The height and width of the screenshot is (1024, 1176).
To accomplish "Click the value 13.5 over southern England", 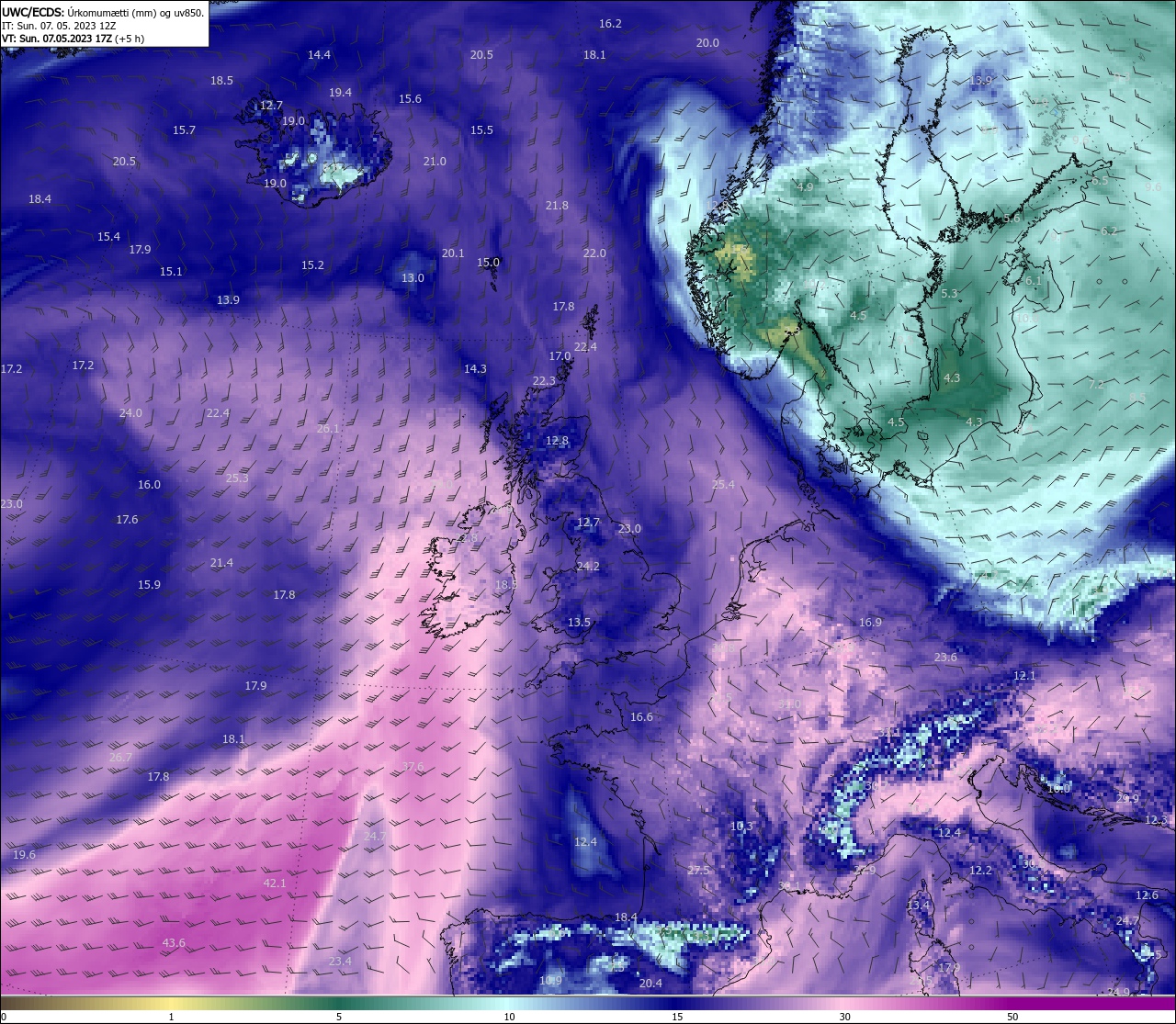I will (x=579, y=623).
